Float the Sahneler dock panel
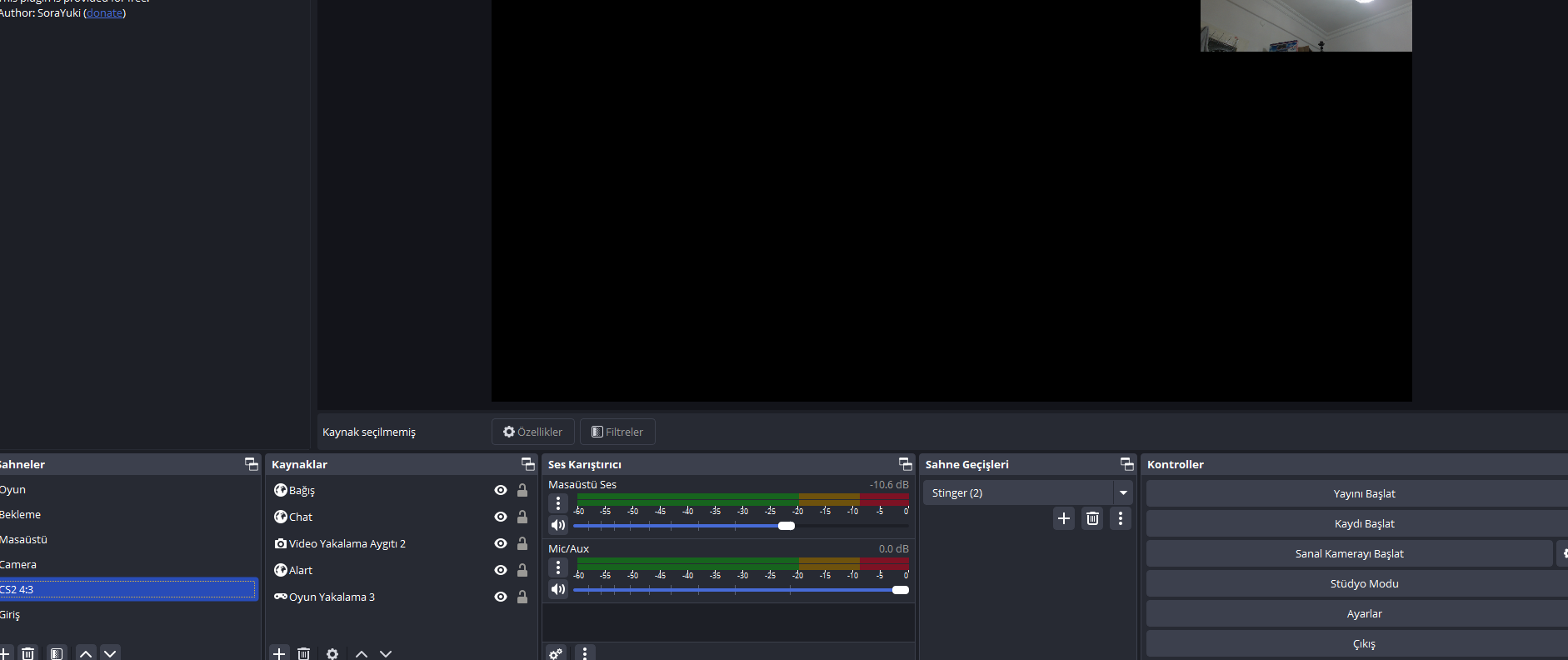Image resolution: width=1568 pixels, height=660 pixels. (x=252, y=464)
